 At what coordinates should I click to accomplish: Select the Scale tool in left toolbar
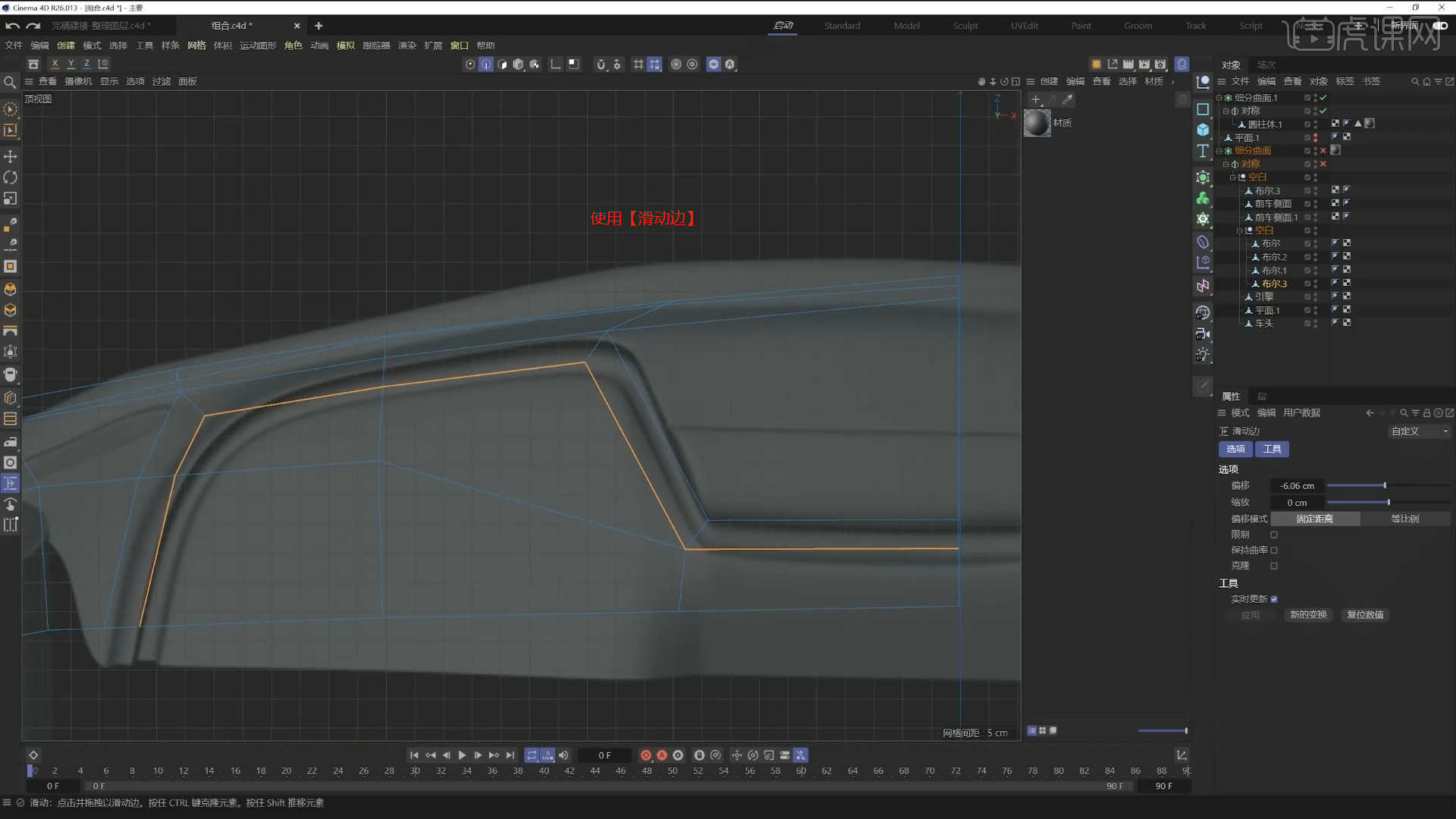[x=11, y=199]
